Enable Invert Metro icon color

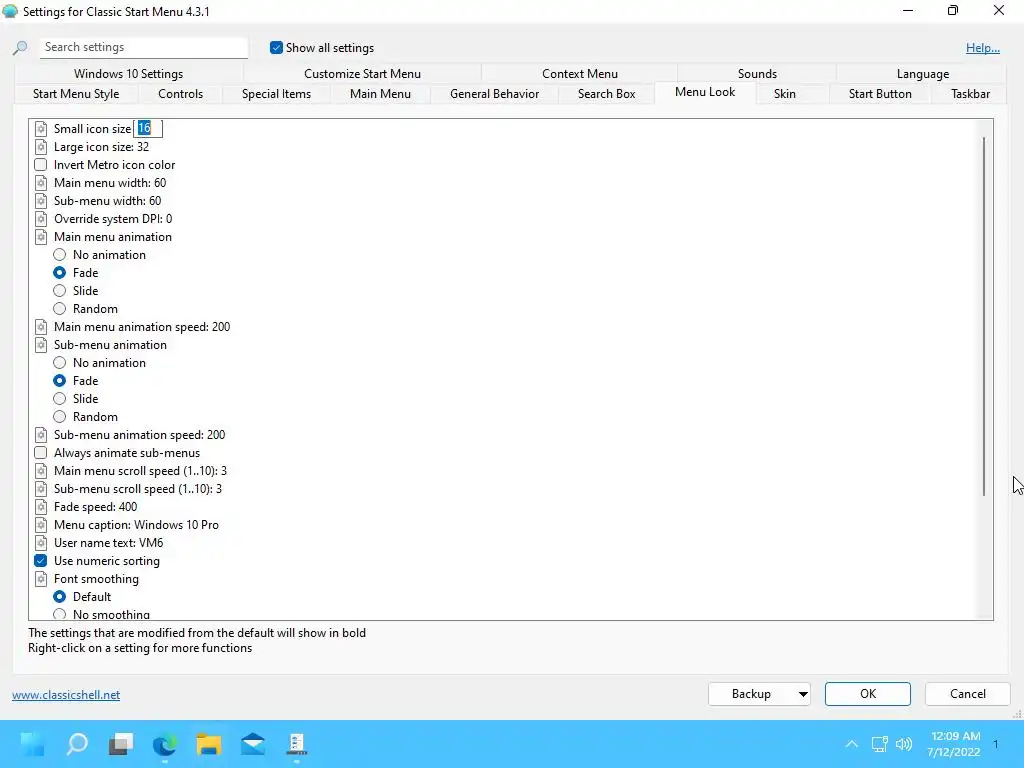pos(40,165)
